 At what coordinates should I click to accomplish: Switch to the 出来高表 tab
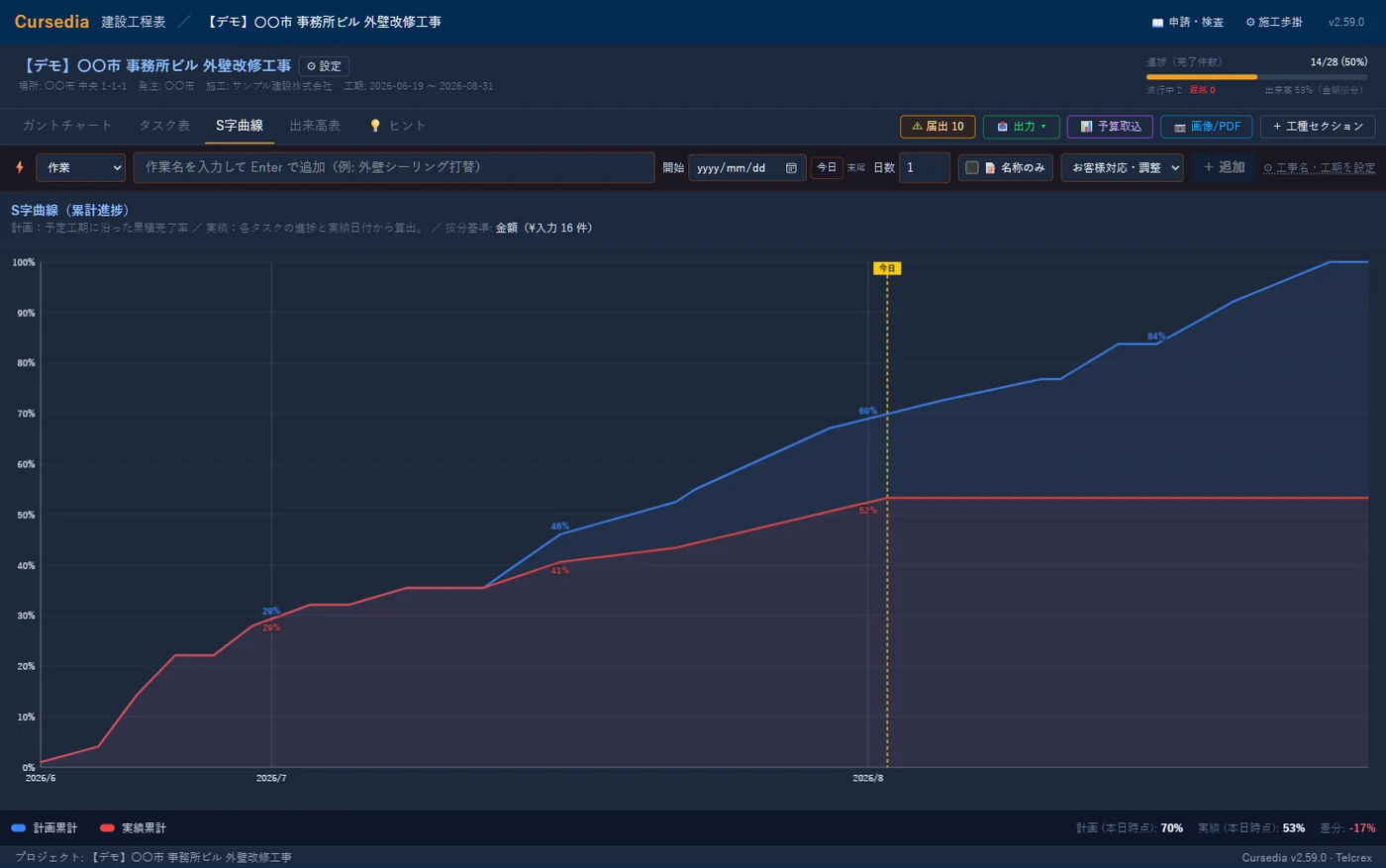click(x=315, y=126)
